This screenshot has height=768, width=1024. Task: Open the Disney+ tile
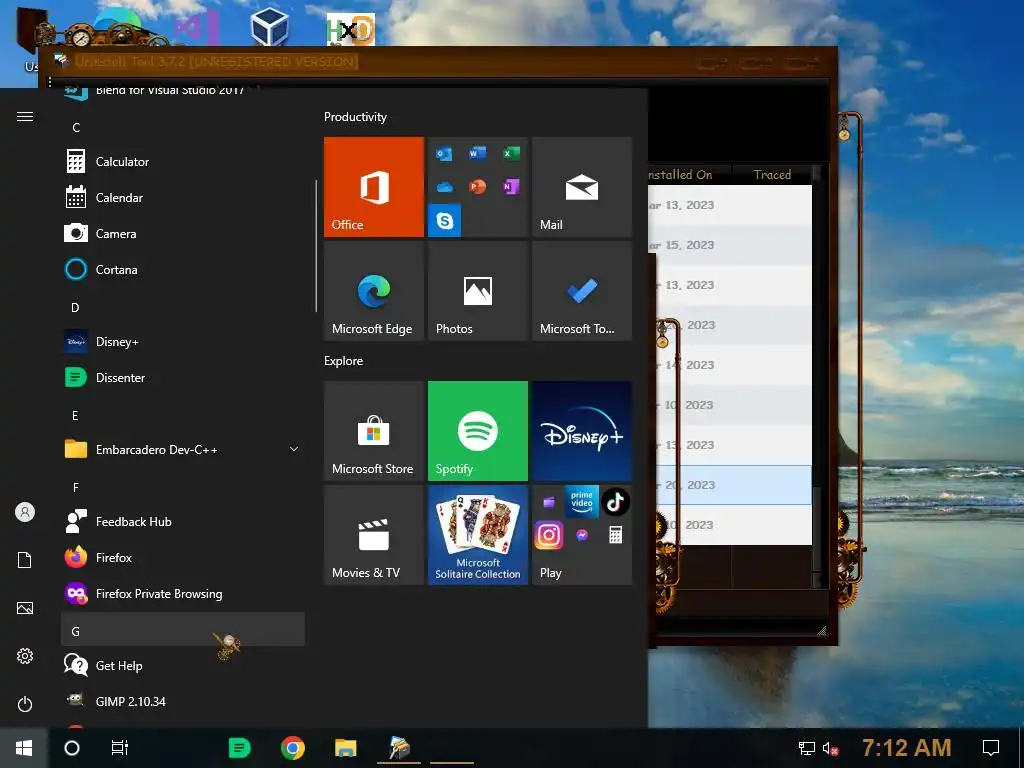coord(582,431)
